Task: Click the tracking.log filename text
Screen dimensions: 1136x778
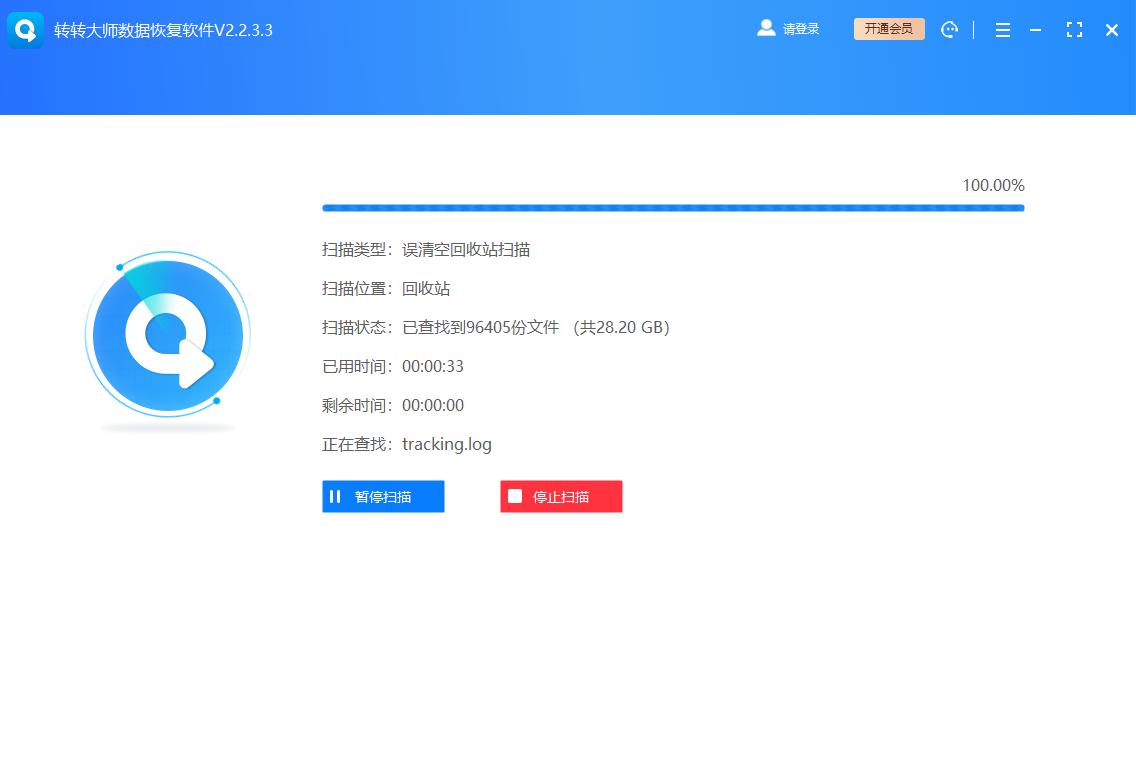Action: [x=446, y=444]
